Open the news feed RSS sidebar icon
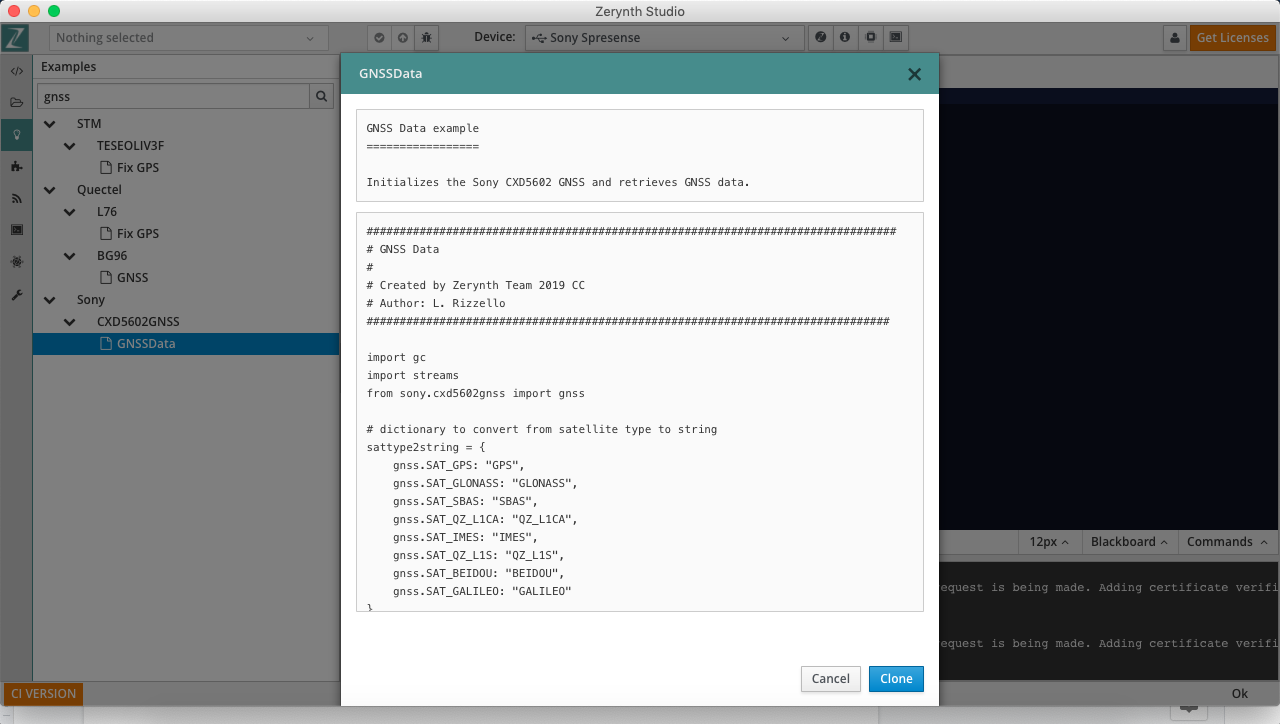Image resolution: width=1280 pixels, height=724 pixels. click(16, 198)
